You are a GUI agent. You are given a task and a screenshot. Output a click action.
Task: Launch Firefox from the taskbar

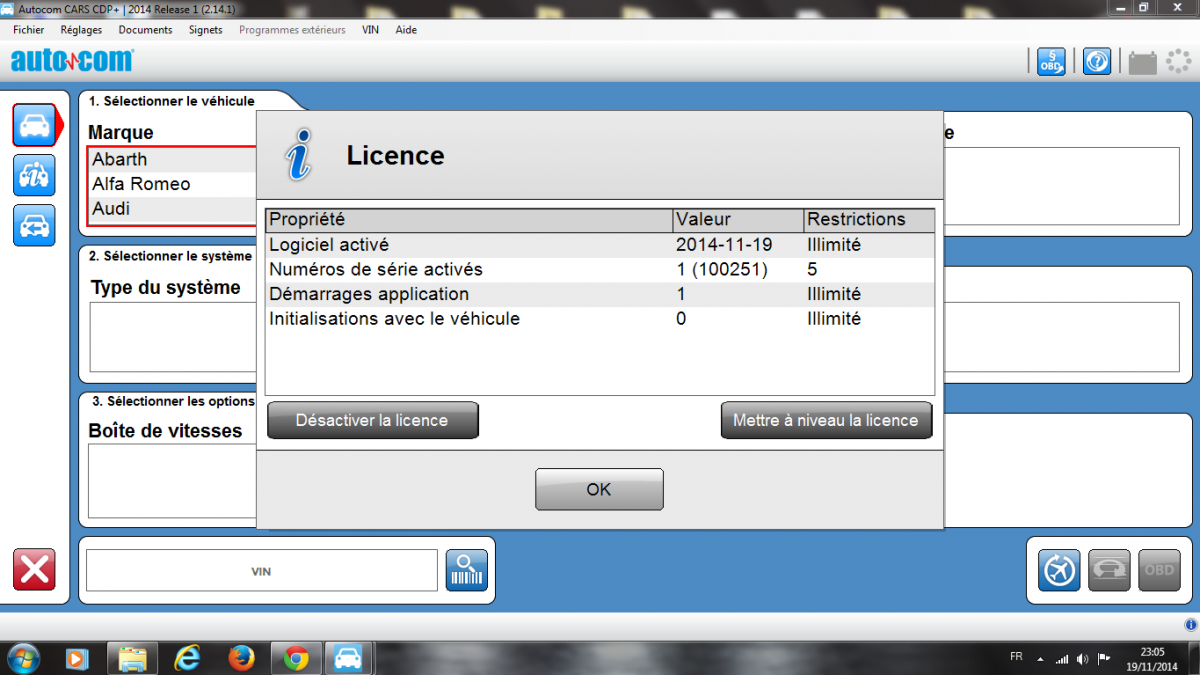coord(241,658)
